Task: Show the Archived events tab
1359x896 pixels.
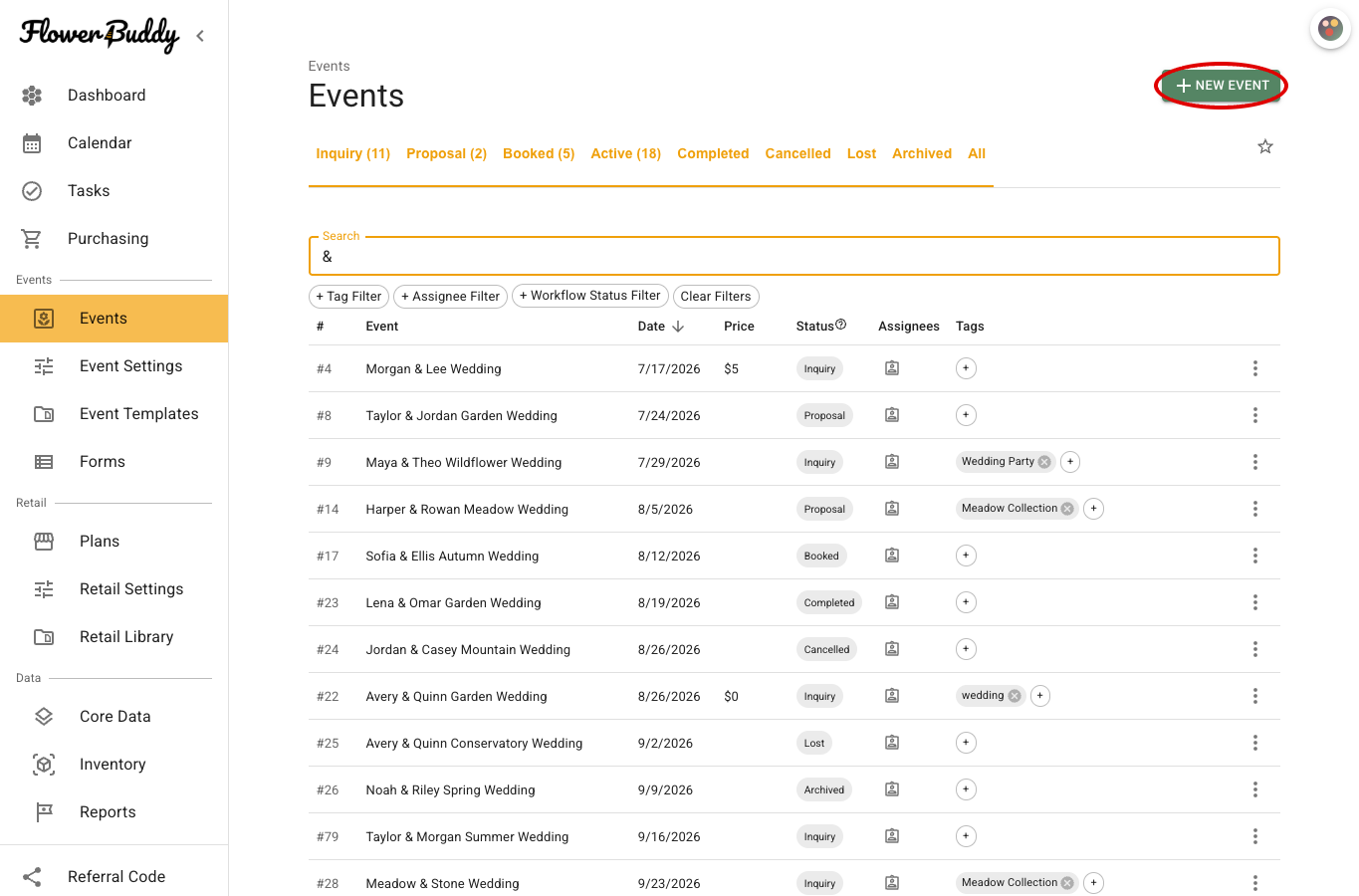Action: coord(922,153)
